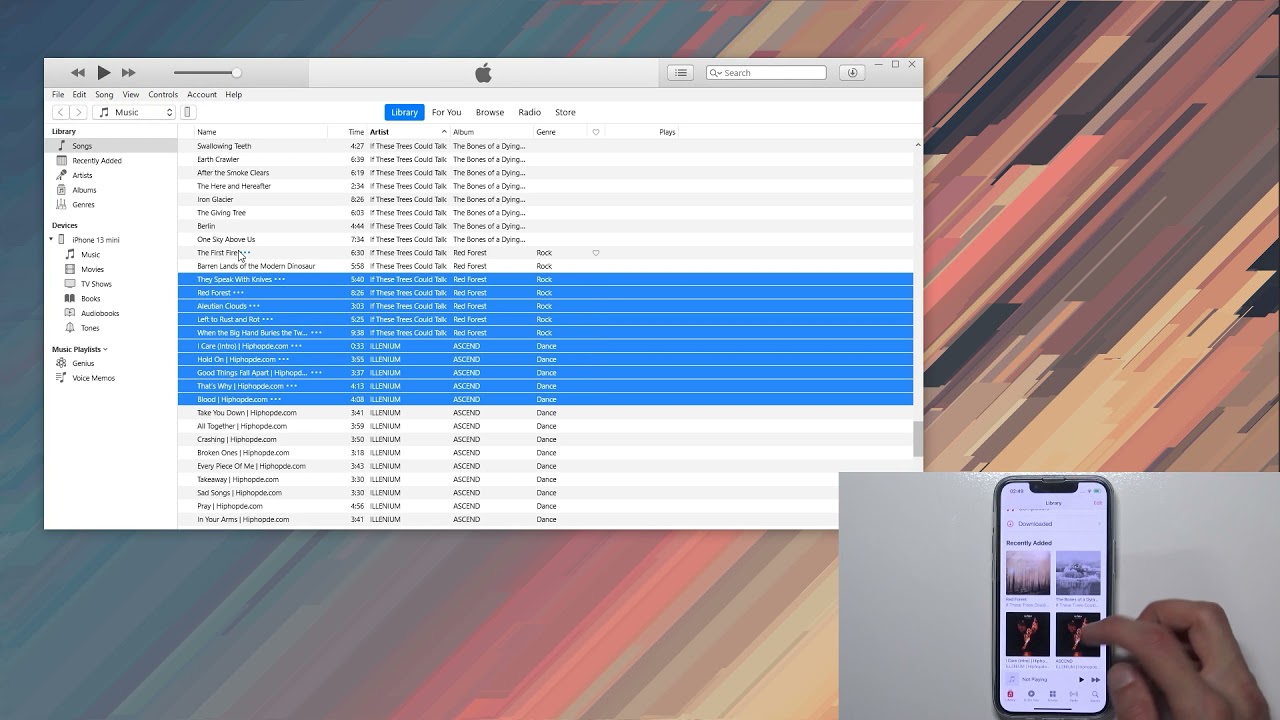
Task: Open the Controls menu
Action: point(163,95)
